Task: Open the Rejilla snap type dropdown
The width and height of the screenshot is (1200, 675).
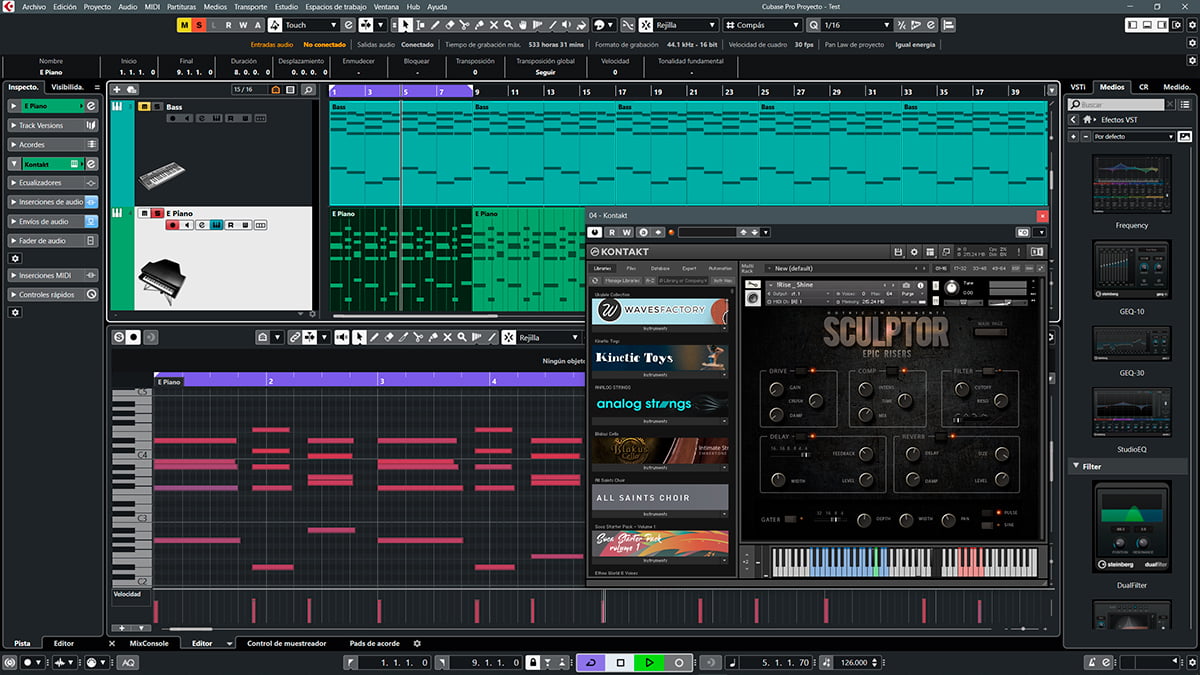Action: [685, 24]
